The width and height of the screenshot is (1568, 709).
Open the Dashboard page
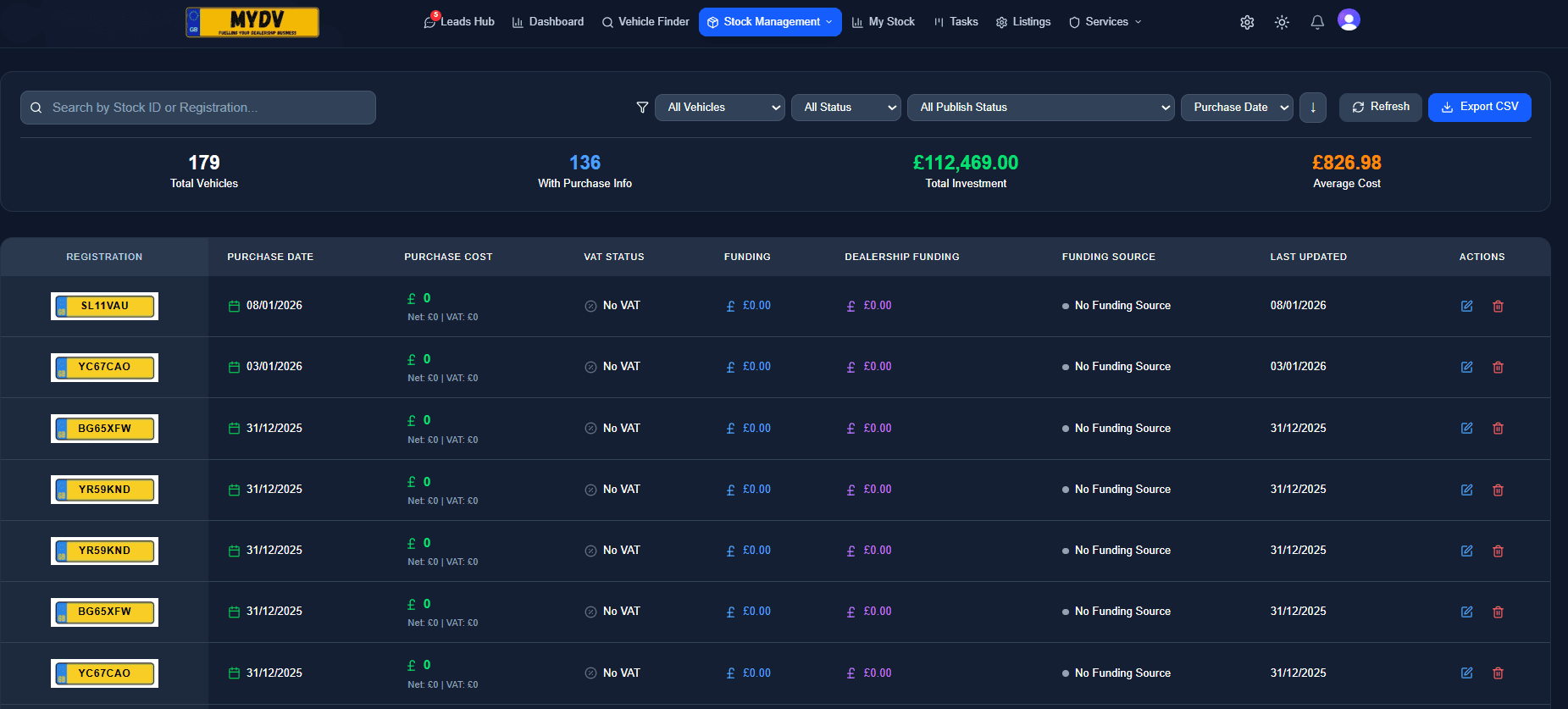coord(548,22)
